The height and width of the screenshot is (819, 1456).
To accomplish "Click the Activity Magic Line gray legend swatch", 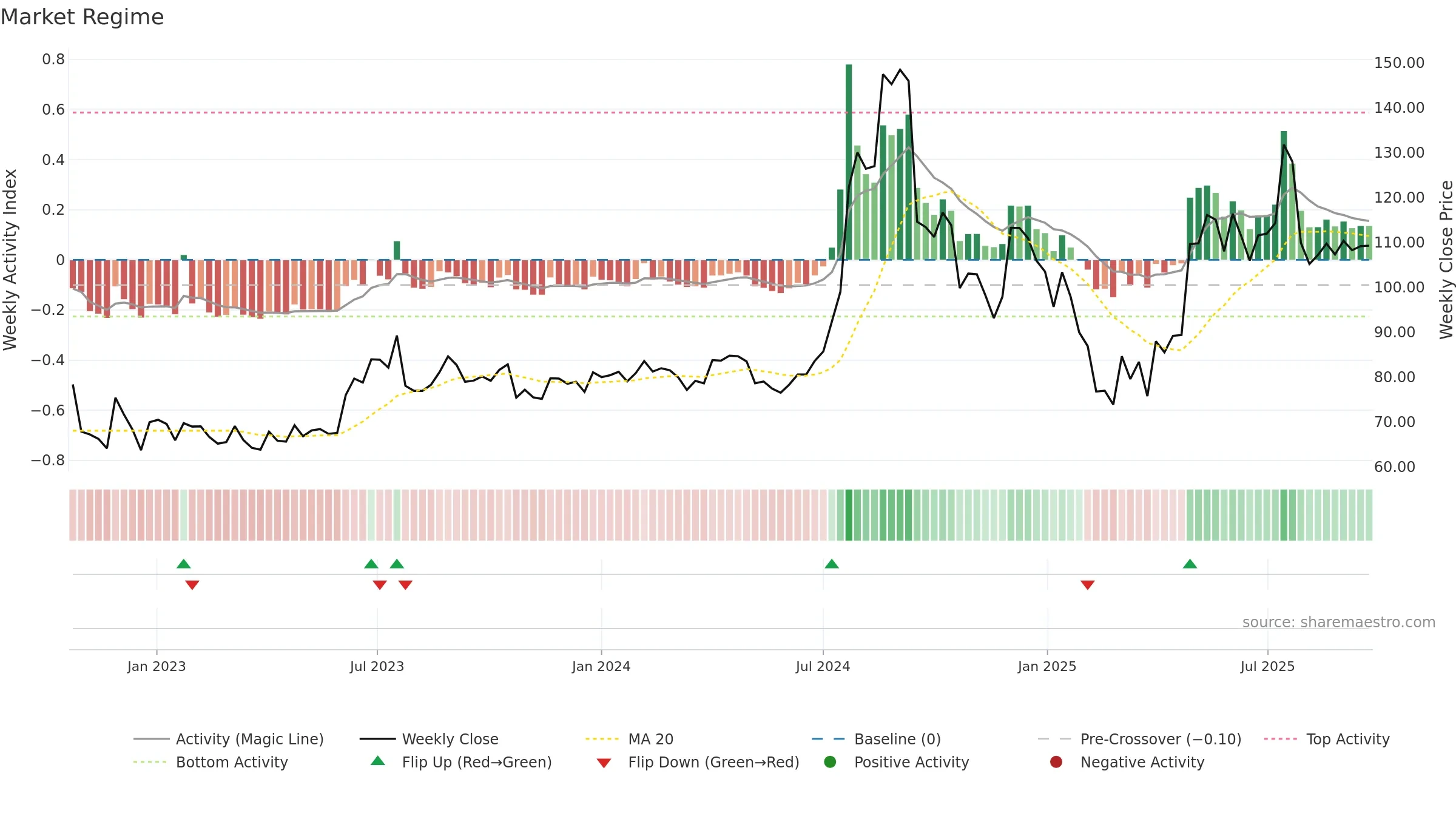I will coord(151,739).
